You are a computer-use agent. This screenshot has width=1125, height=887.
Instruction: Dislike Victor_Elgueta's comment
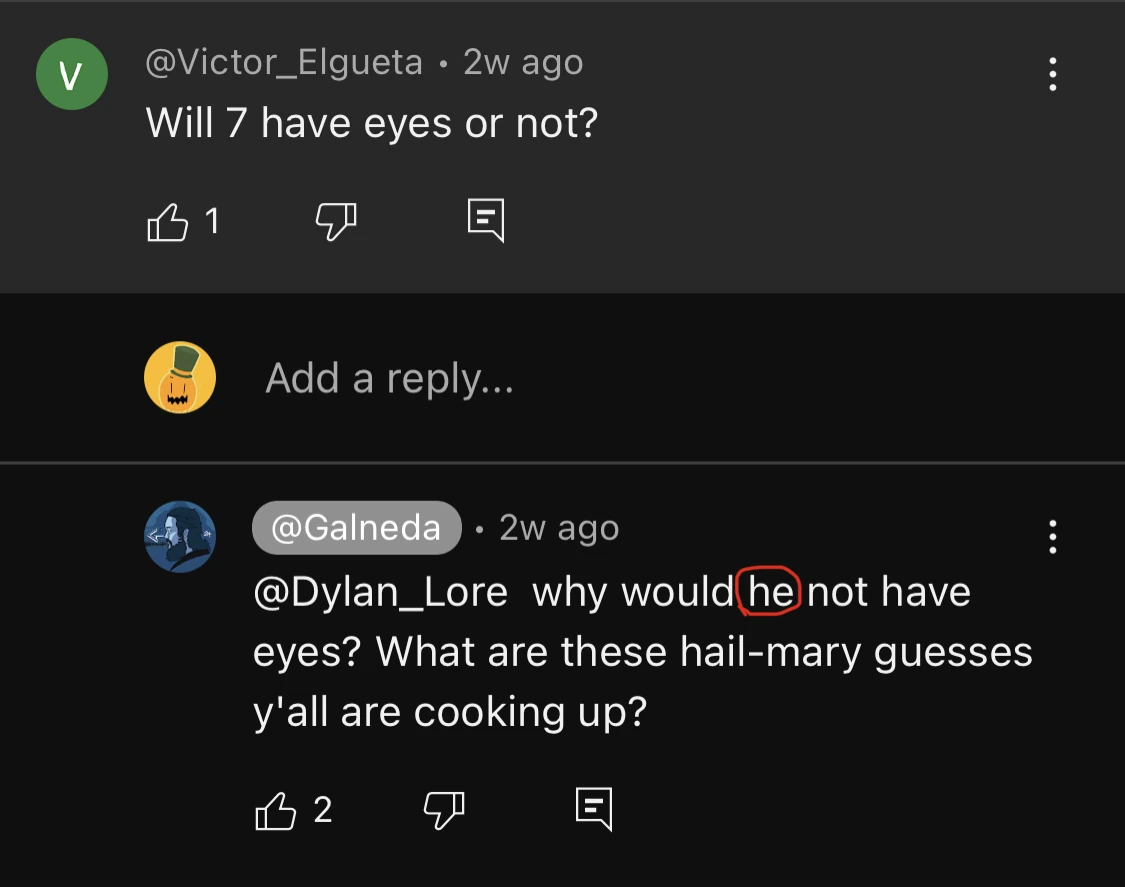point(336,222)
